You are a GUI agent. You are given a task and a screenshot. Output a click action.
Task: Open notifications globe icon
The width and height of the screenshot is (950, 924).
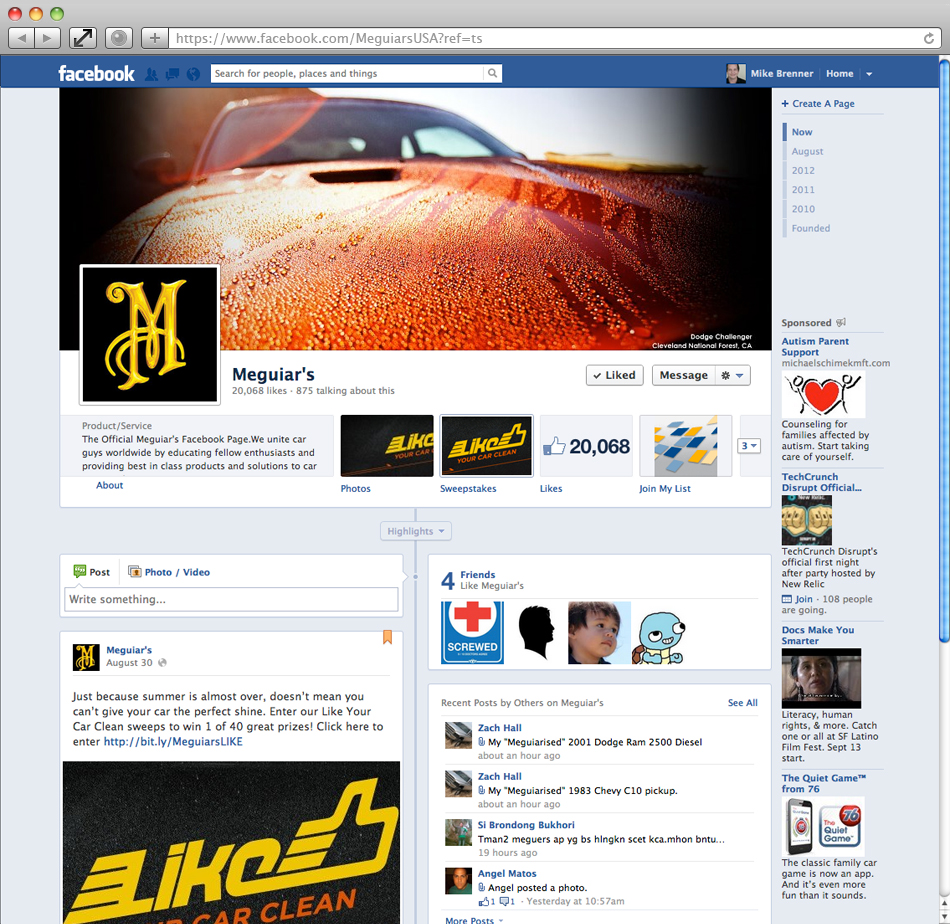[192, 73]
